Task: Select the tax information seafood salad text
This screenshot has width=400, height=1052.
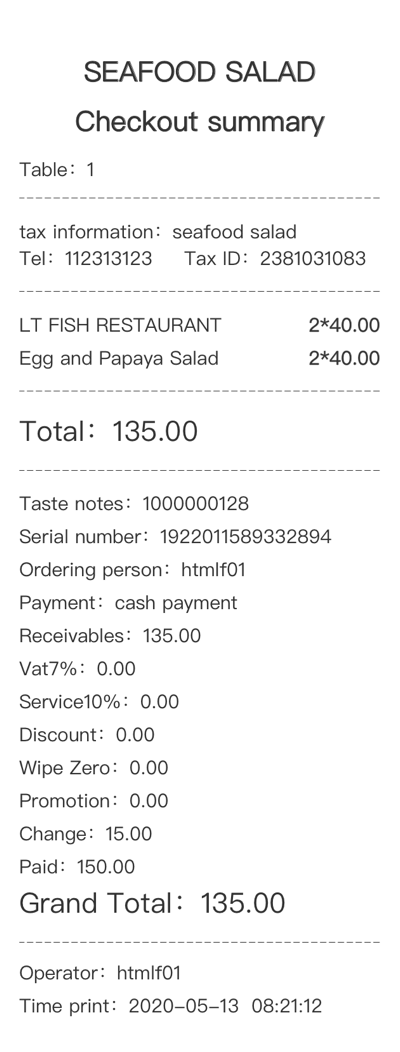Action: (158, 232)
